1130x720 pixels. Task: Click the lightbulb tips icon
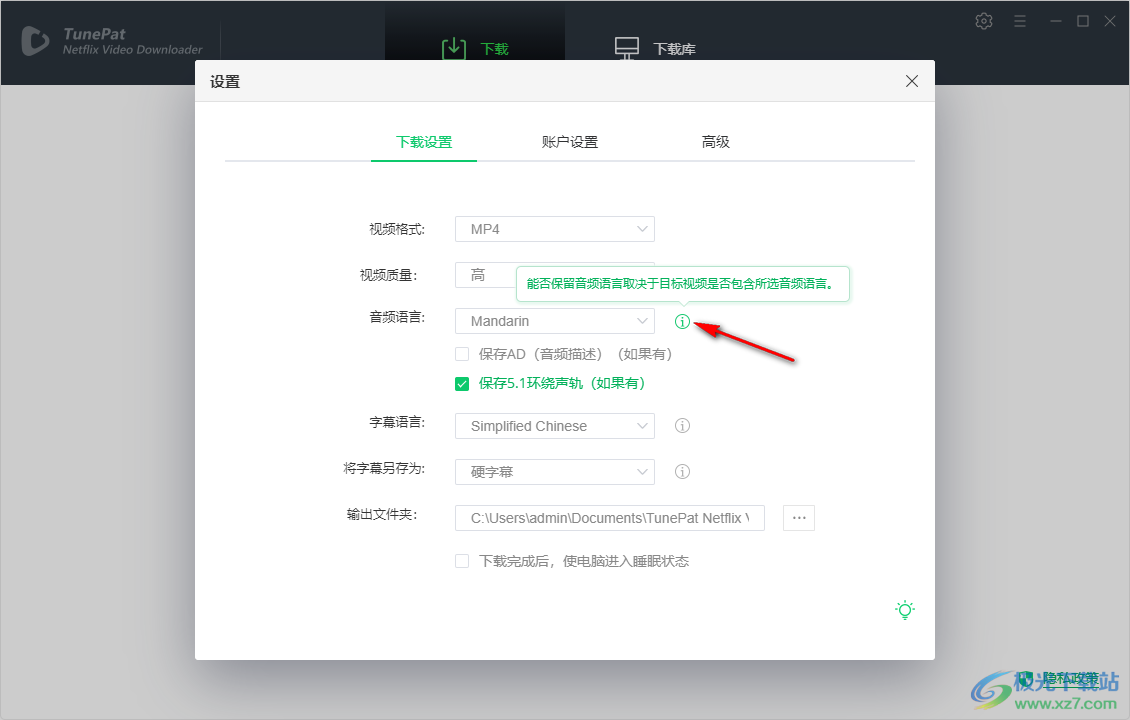(904, 609)
